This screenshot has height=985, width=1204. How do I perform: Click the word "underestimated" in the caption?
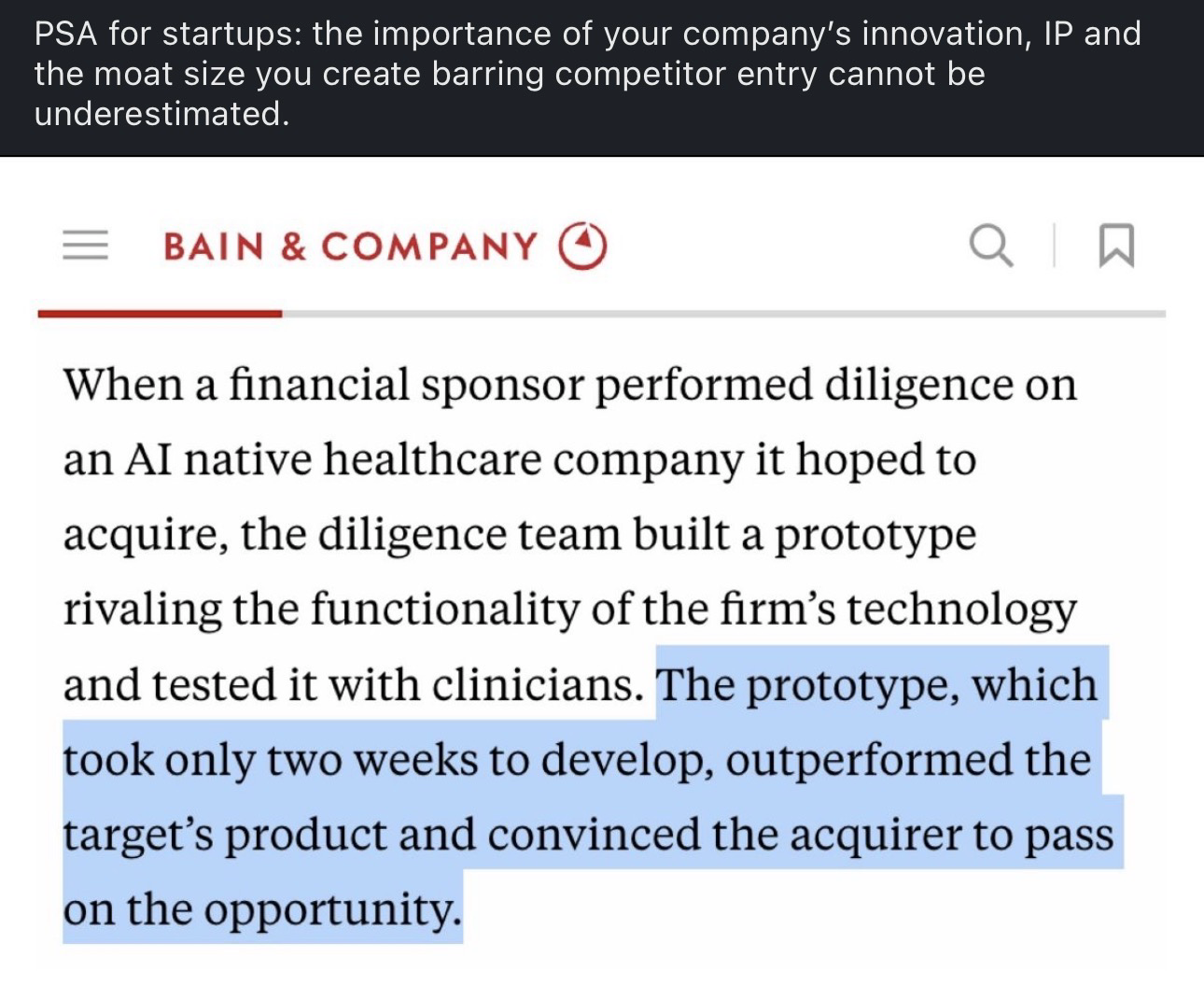(159, 114)
